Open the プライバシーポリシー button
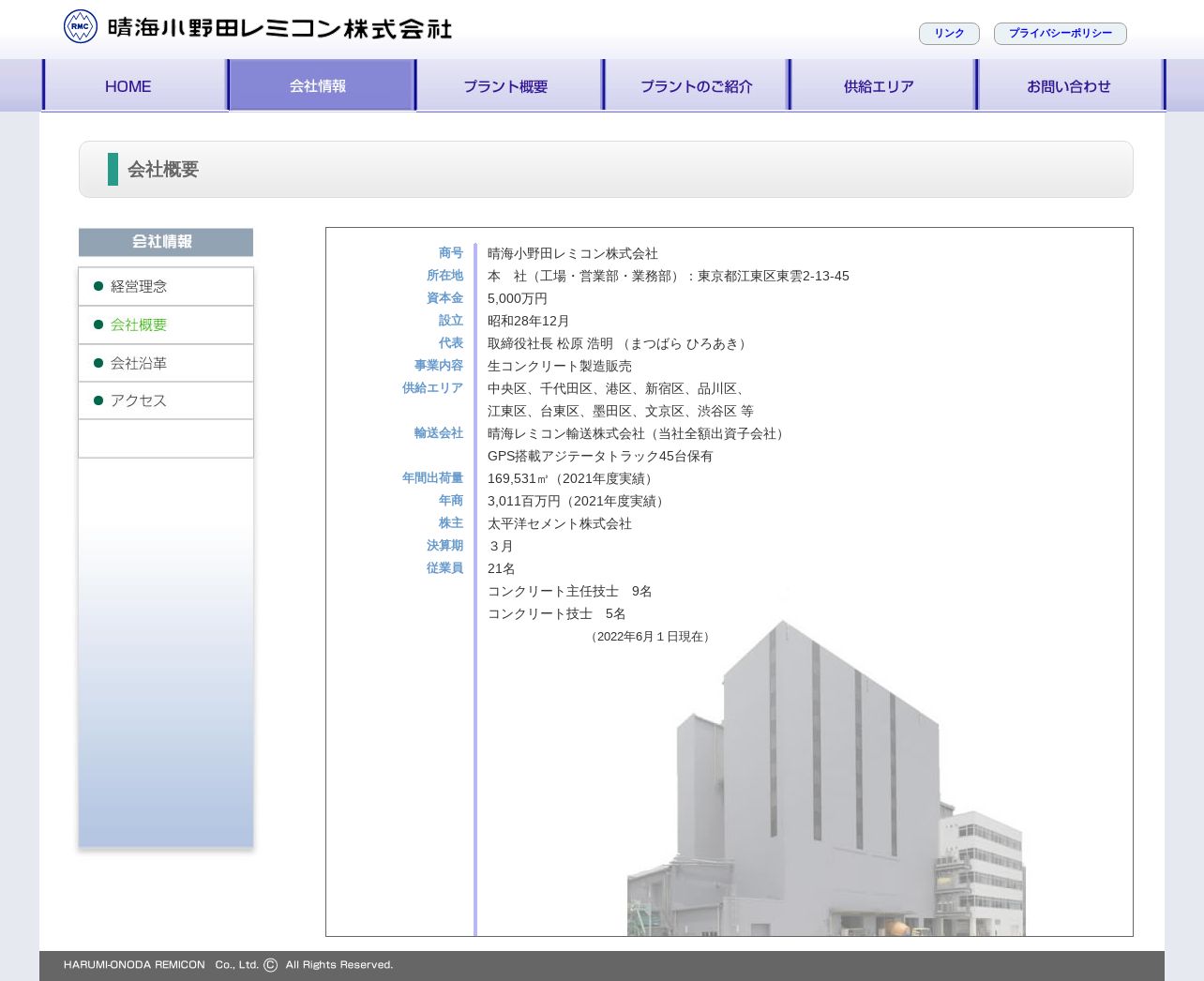The height and width of the screenshot is (981, 1204). pyautogui.click(x=1061, y=34)
